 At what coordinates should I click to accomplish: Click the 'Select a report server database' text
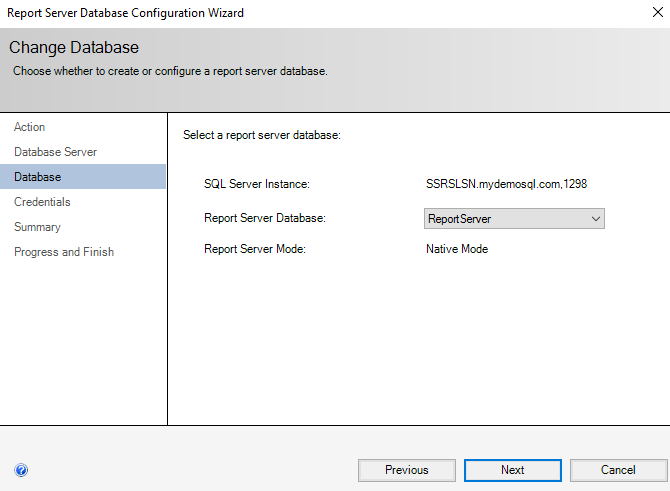[x=262, y=134]
